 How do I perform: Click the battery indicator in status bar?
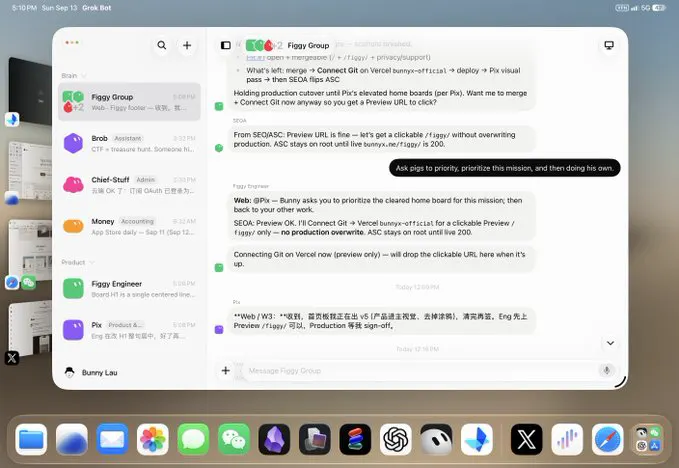click(x=659, y=8)
